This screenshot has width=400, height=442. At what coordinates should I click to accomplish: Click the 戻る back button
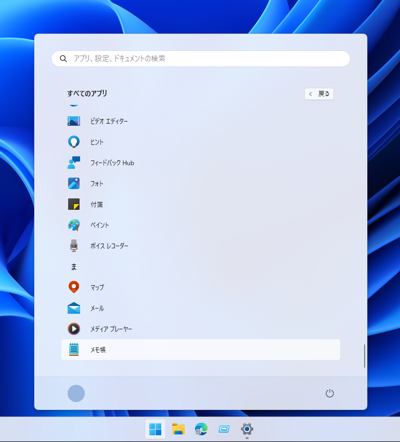coord(319,94)
